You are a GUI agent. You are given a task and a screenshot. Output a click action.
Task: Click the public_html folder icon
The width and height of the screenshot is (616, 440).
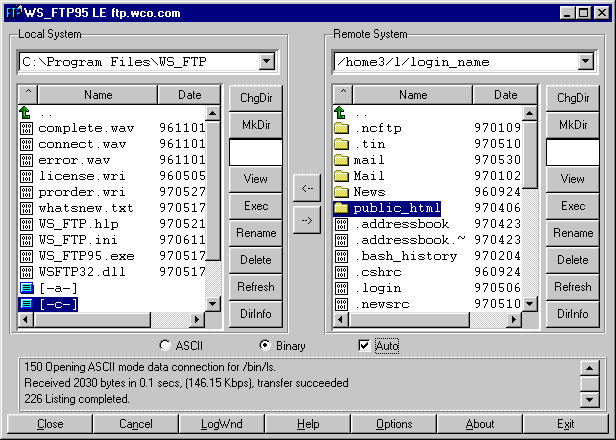point(341,208)
